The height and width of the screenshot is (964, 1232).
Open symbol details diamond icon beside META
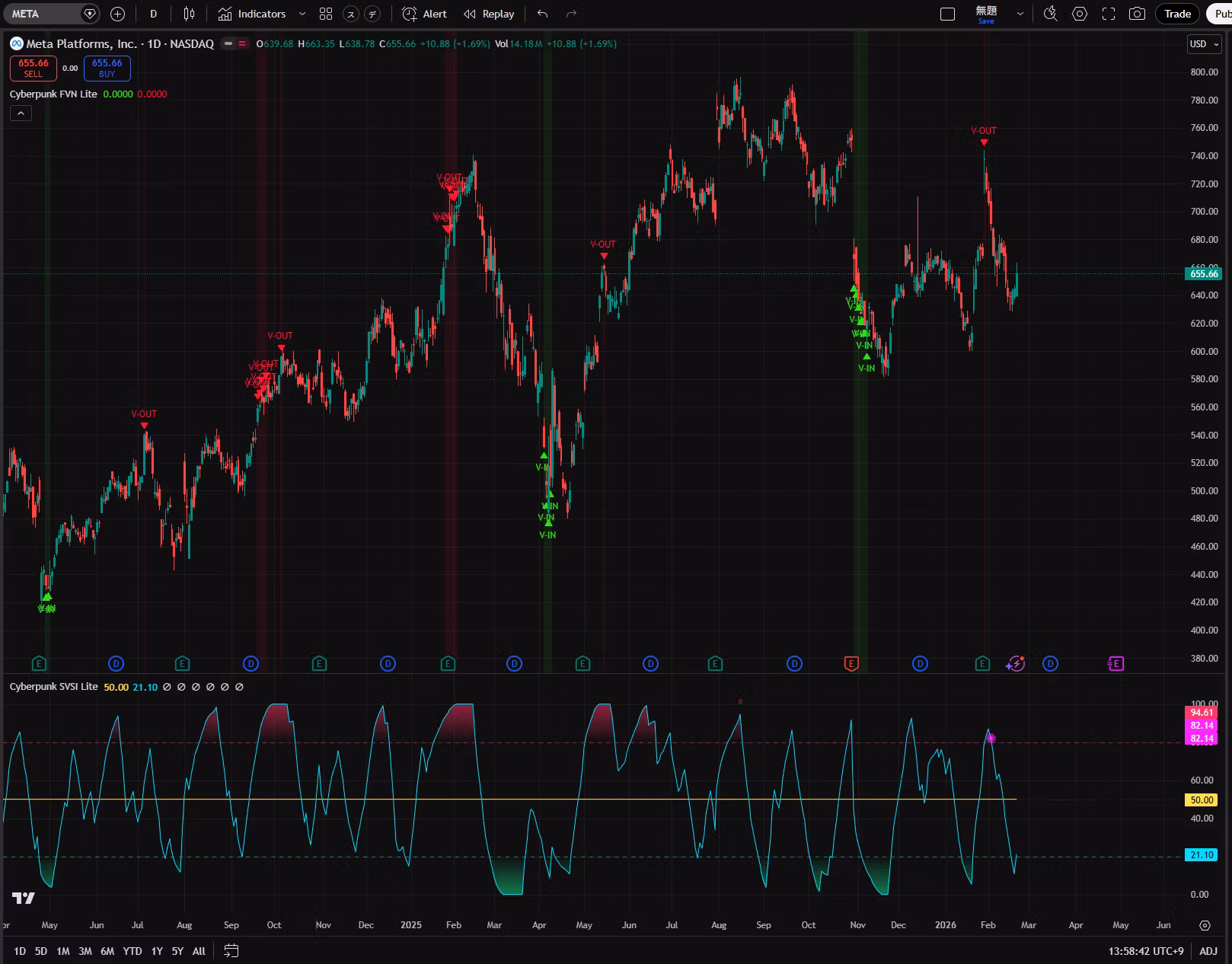(x=90, y=14)
